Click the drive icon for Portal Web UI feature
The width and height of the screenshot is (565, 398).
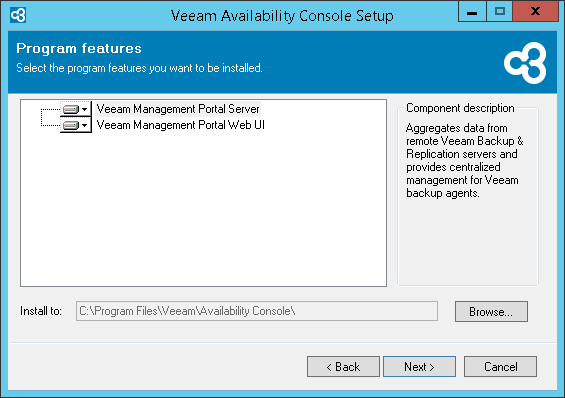click(71, 125)
